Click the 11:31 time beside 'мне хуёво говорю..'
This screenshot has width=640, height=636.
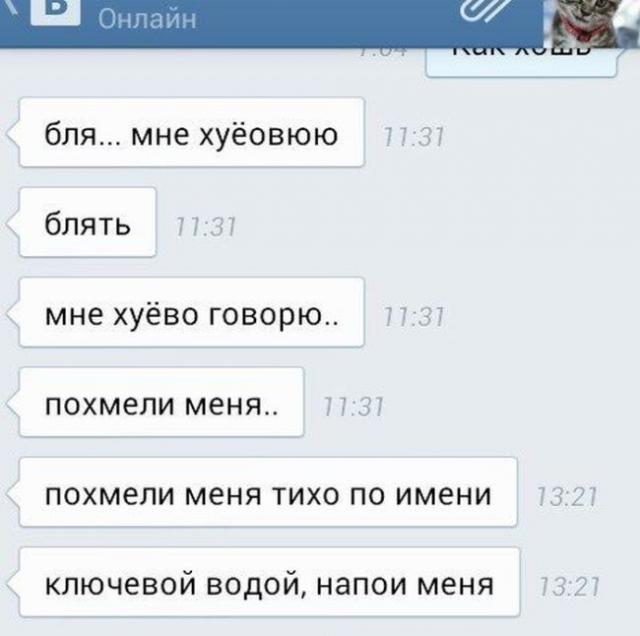click(x=413, y=317)
